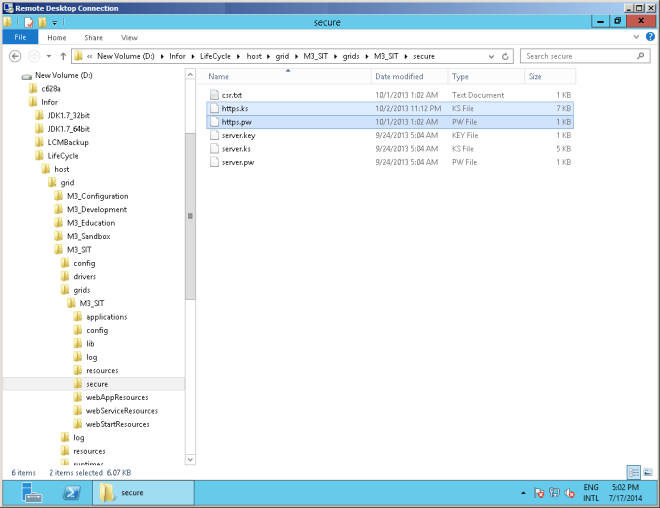The width and height of the screenshot is (660, 508).
Task: Click the Back navigation arrow
Action: (15, 56)
